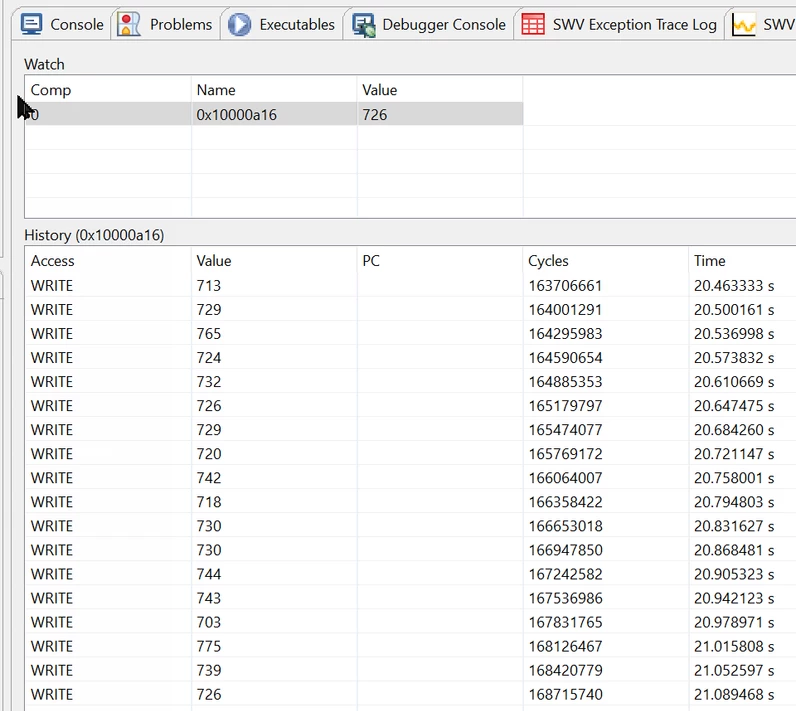Screen dimensions: 796x711
Task: Click cycles value 164295983
Action: (x=565, y=334)
